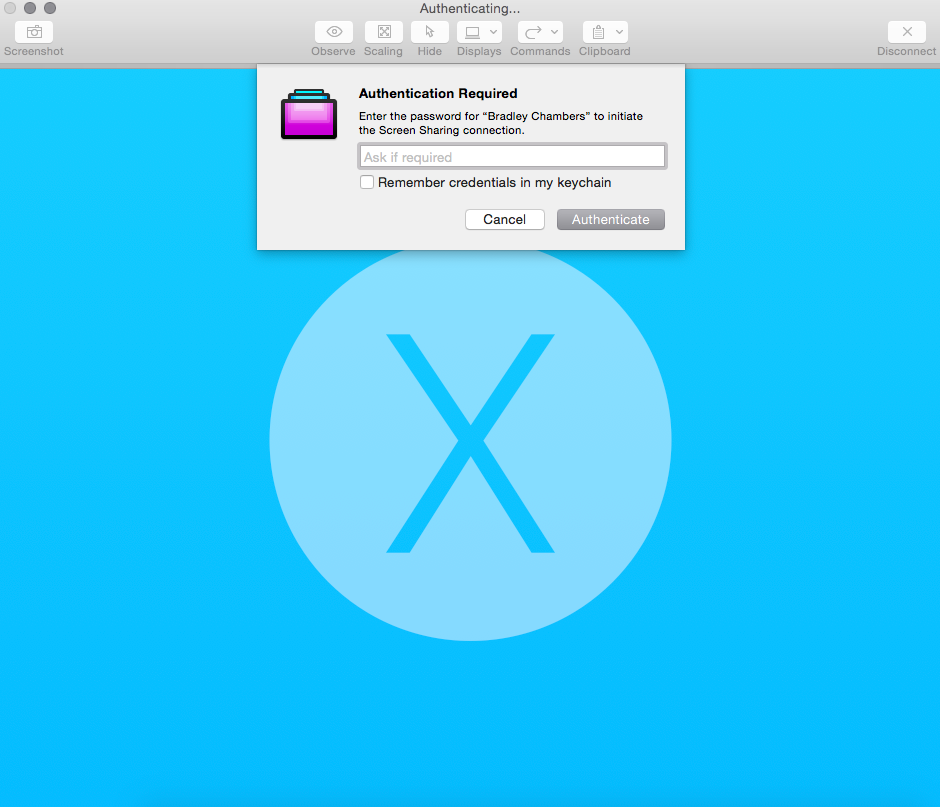Click the "Authentication Required" heading text
Viewport: 940px width, 807px height.
(438, 94)
